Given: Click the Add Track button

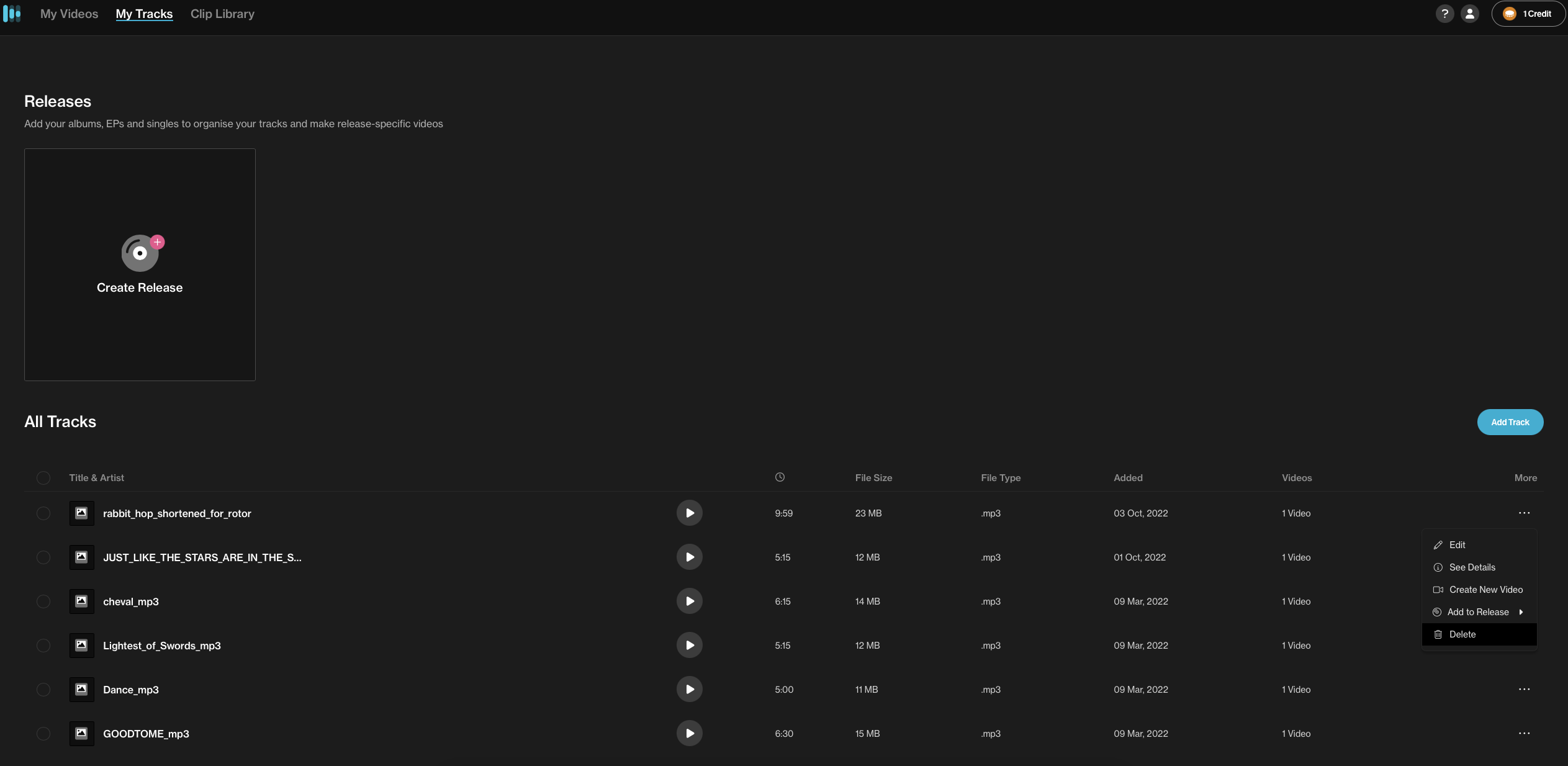Looking at the screenshot, I should tap(1510, 422).
